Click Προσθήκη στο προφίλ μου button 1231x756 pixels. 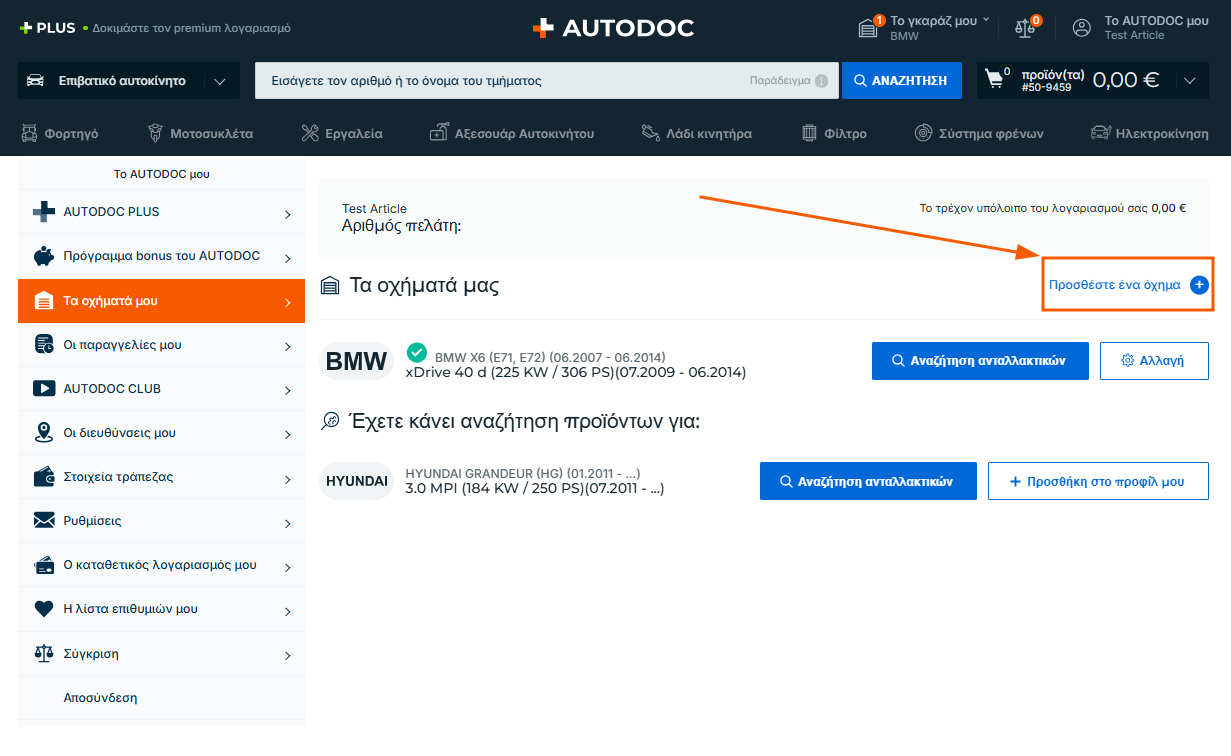[1098, 481]
